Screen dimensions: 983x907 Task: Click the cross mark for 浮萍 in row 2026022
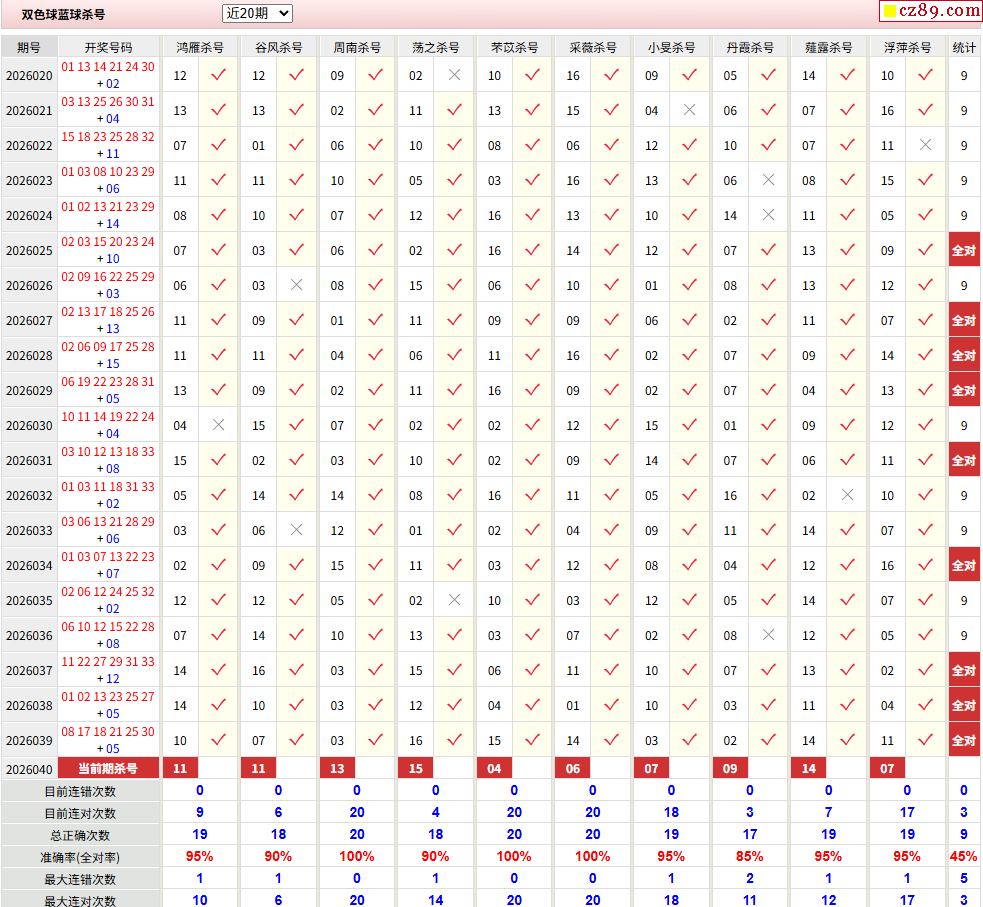[x=925, y=145]
